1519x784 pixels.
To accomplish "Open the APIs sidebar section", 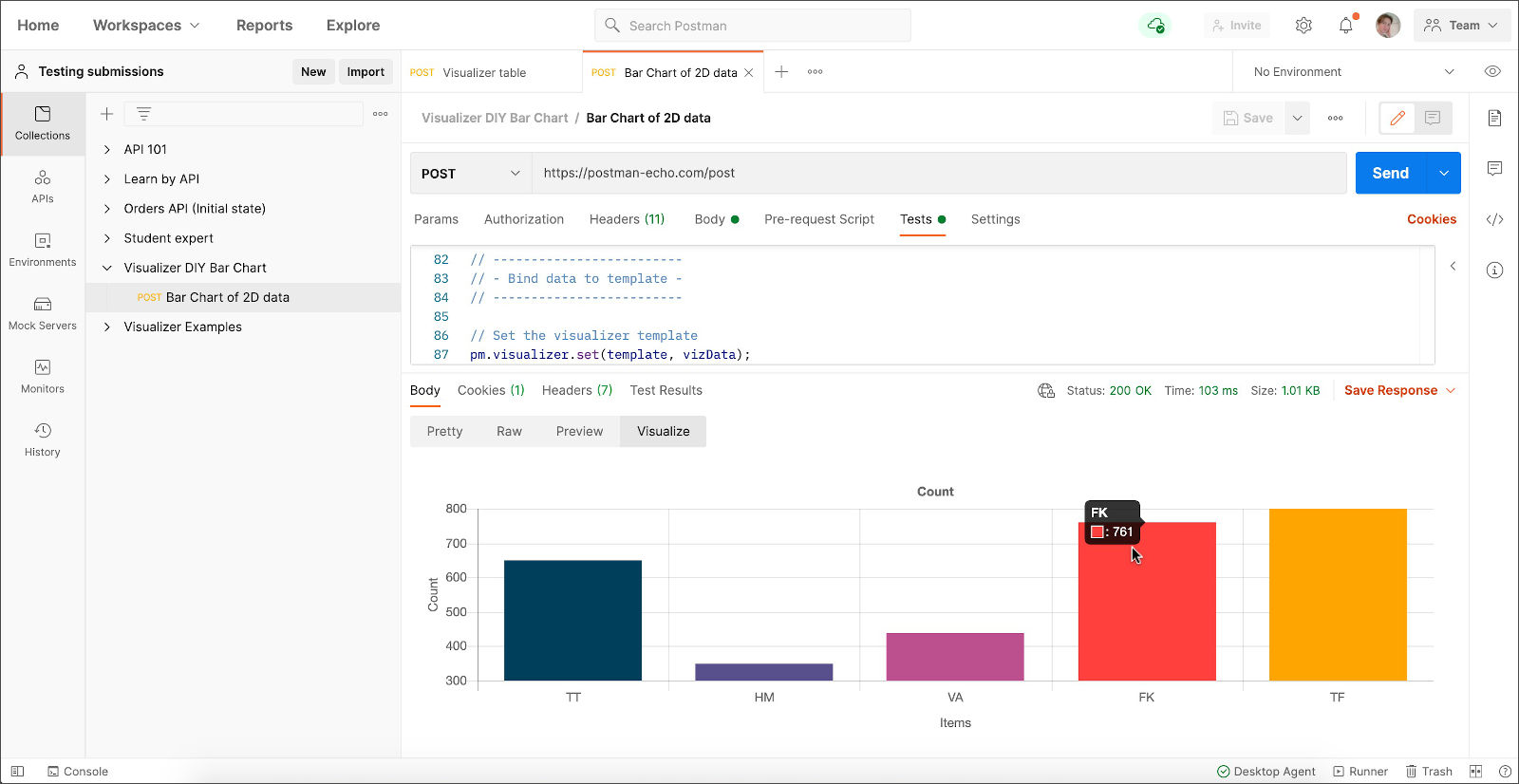I will coord(43,187).
